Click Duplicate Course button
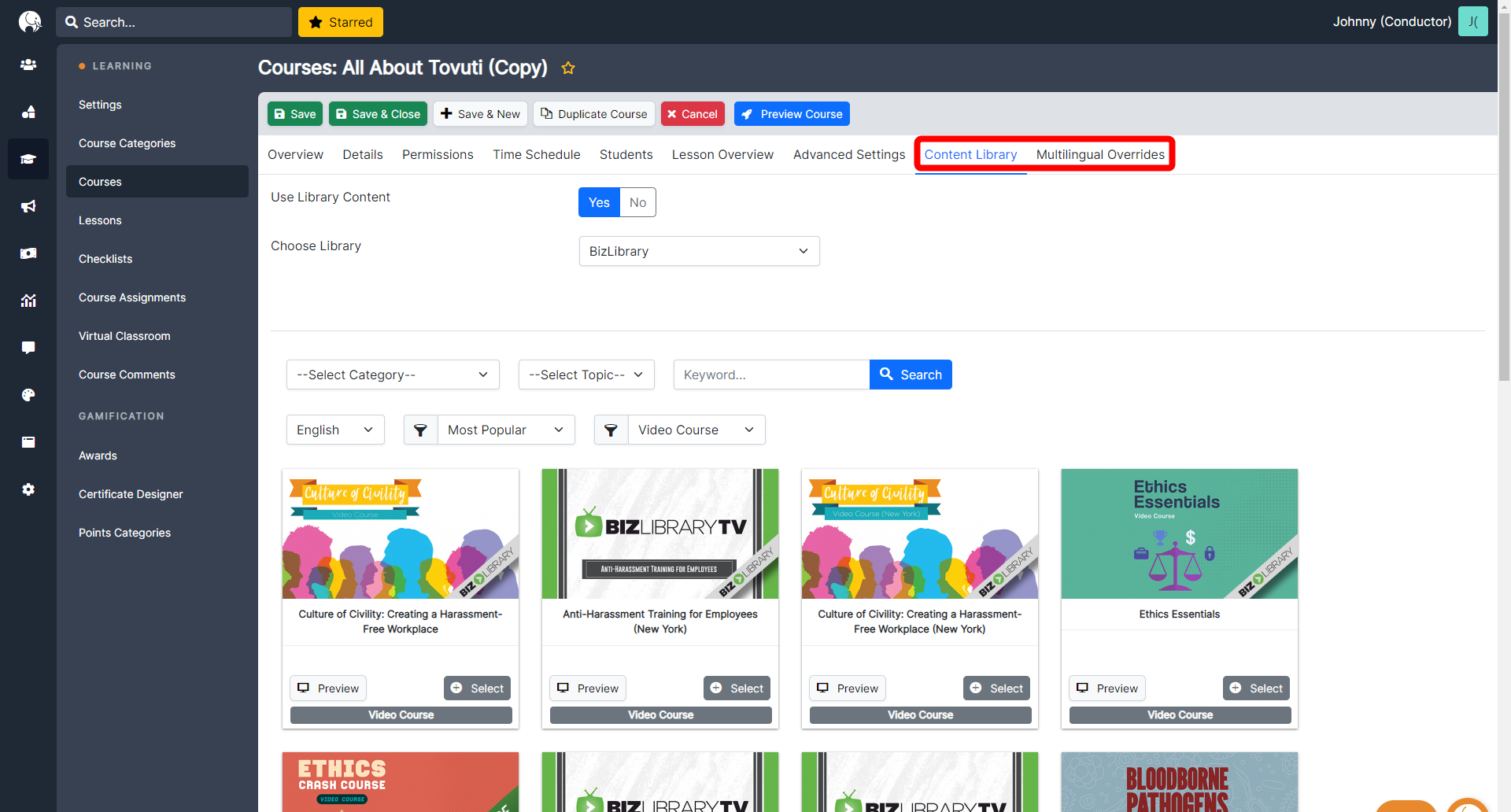Image resolution: width=1511 pixels, height=812 pixels. point(594,113)
